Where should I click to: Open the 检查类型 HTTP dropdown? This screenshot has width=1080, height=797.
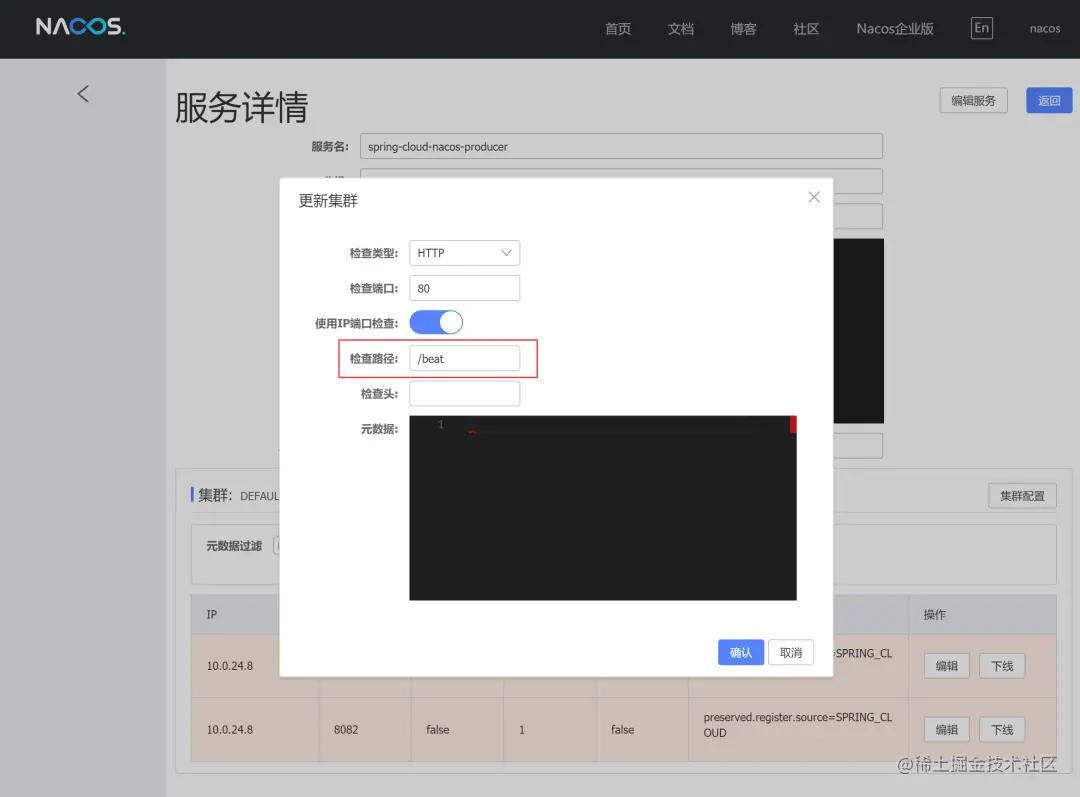click(464, 252)
